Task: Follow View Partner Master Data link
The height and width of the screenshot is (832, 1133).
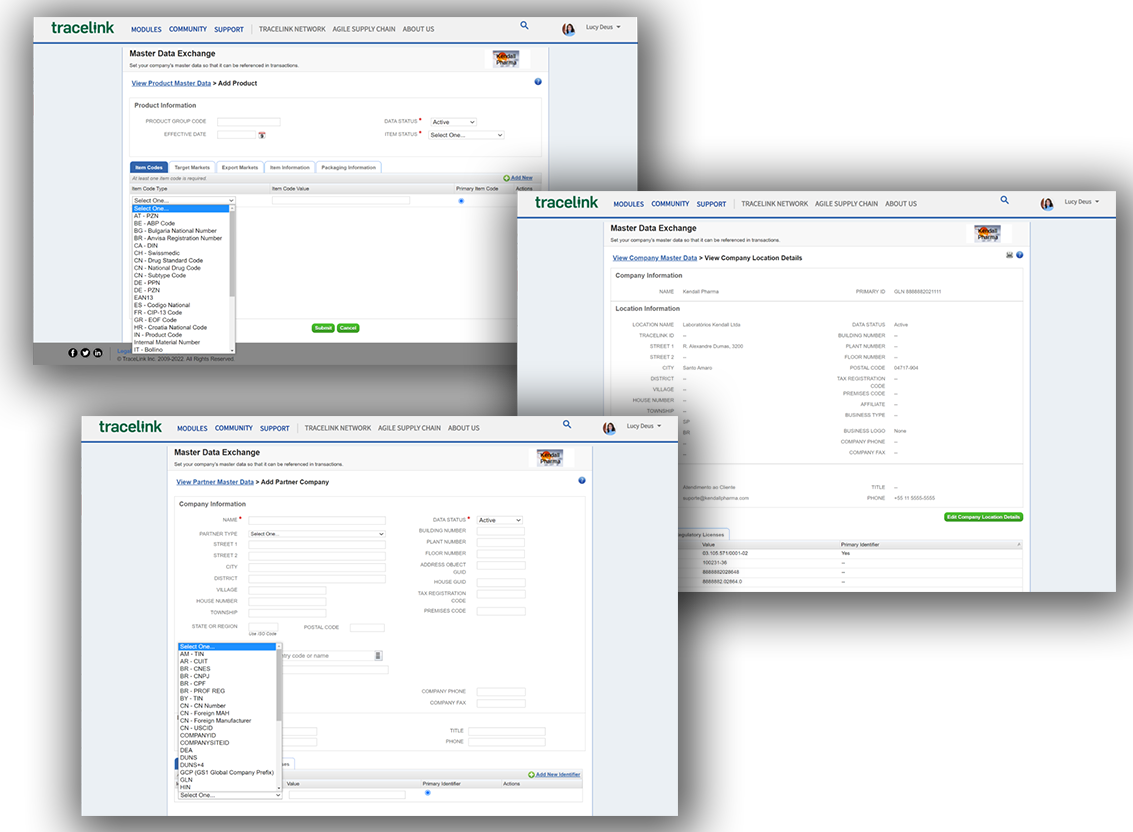Action: [x=215, y=482]
